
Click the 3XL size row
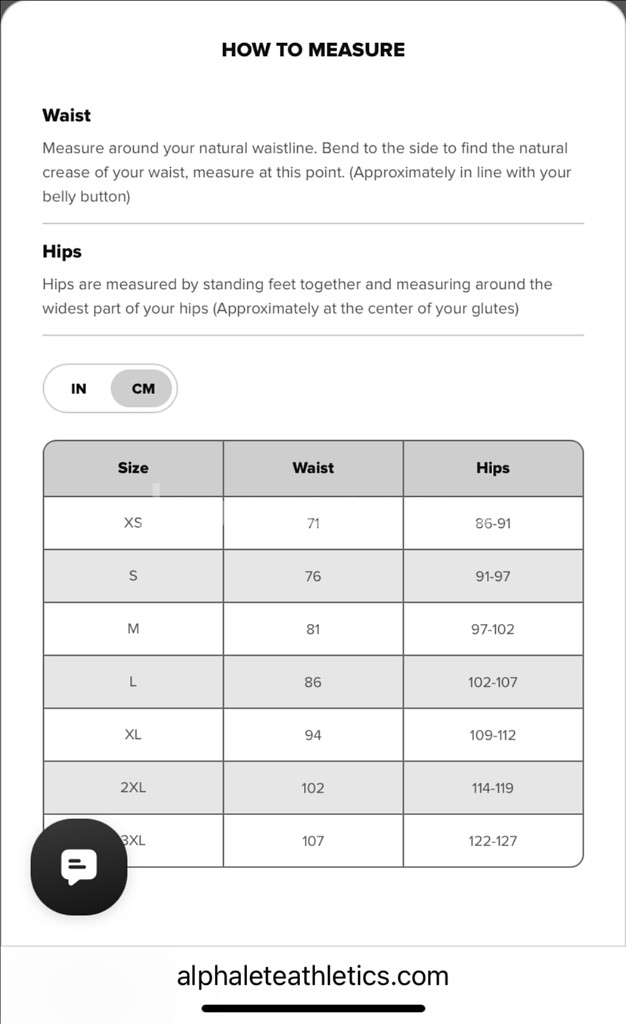135,840
